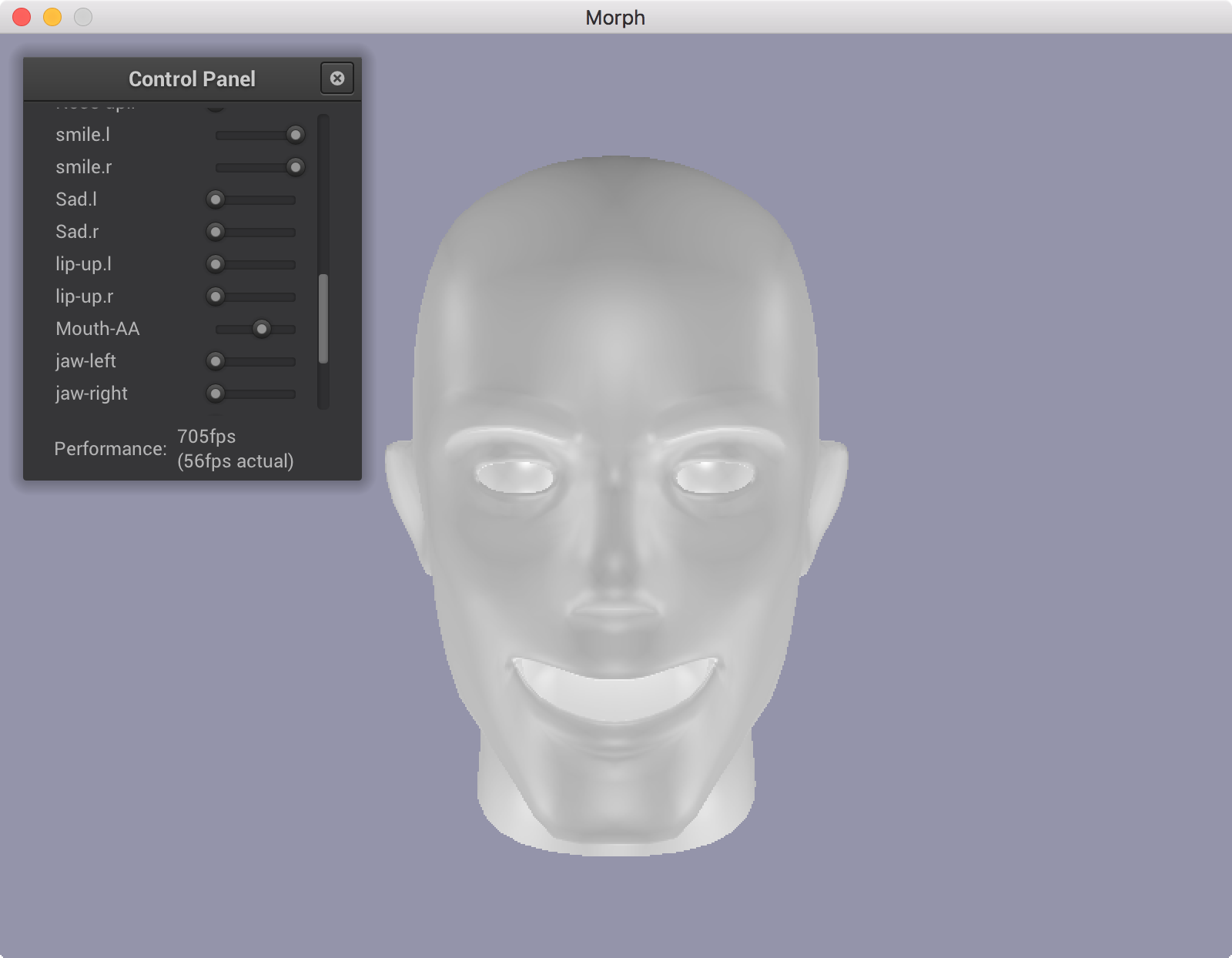Viewport: 1232px width, 958px height.
Task: Click the Control Panel title bar text
Action: 192,79
